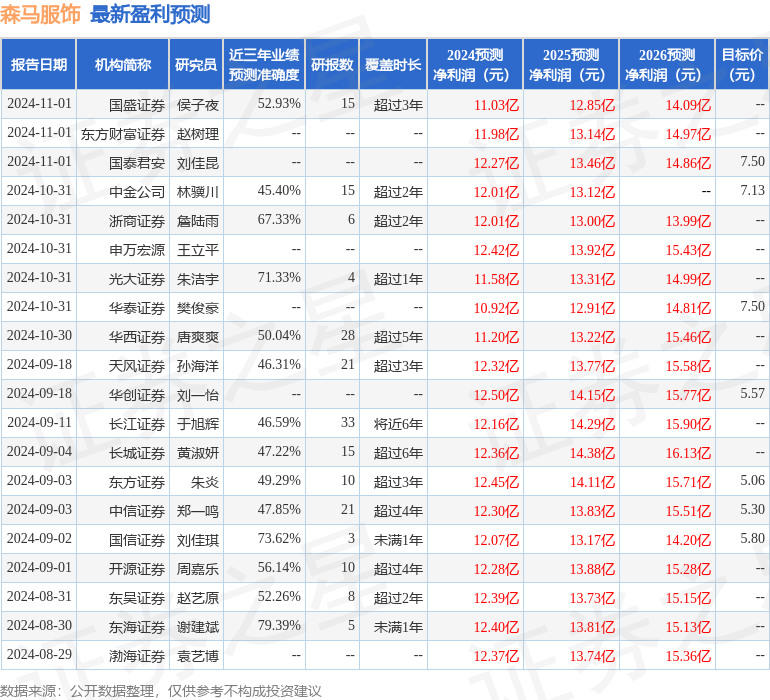This screenshot has height=700, width=770.
Task: Click the 14.38亿 2025 profit value
Action: (592, 452)
